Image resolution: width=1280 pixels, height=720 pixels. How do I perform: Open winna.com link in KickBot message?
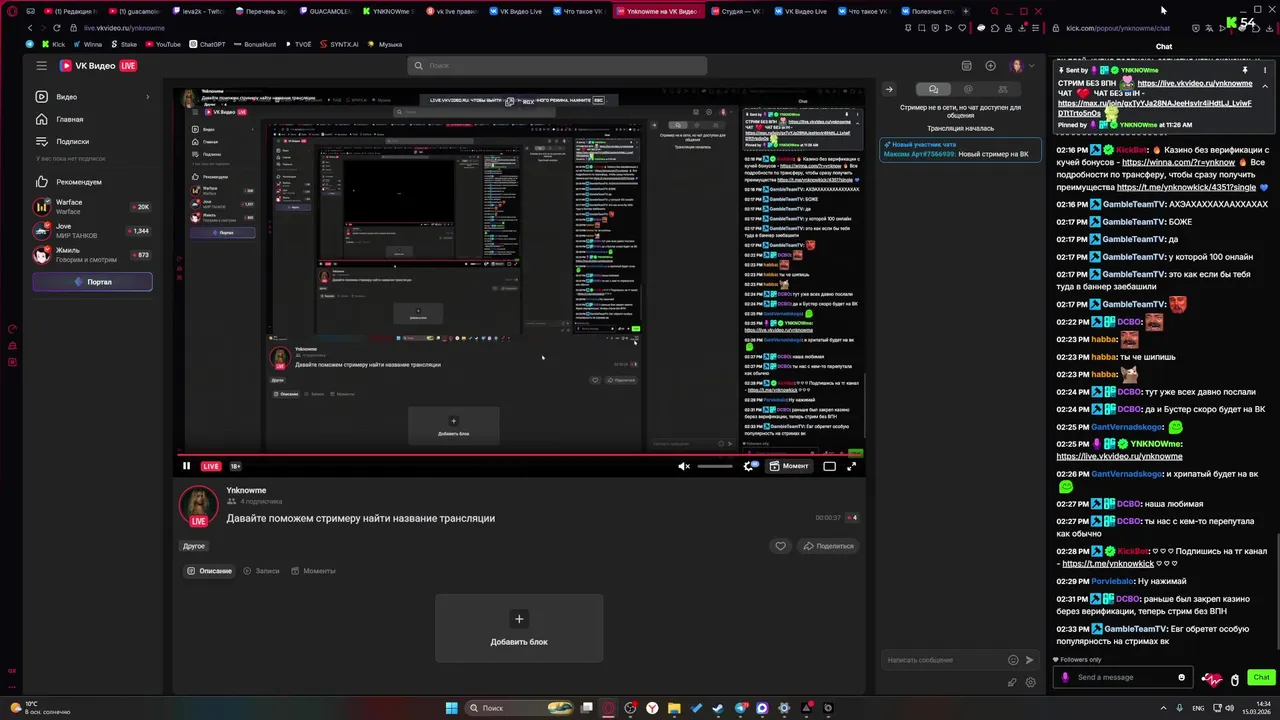pos(1178,162)
